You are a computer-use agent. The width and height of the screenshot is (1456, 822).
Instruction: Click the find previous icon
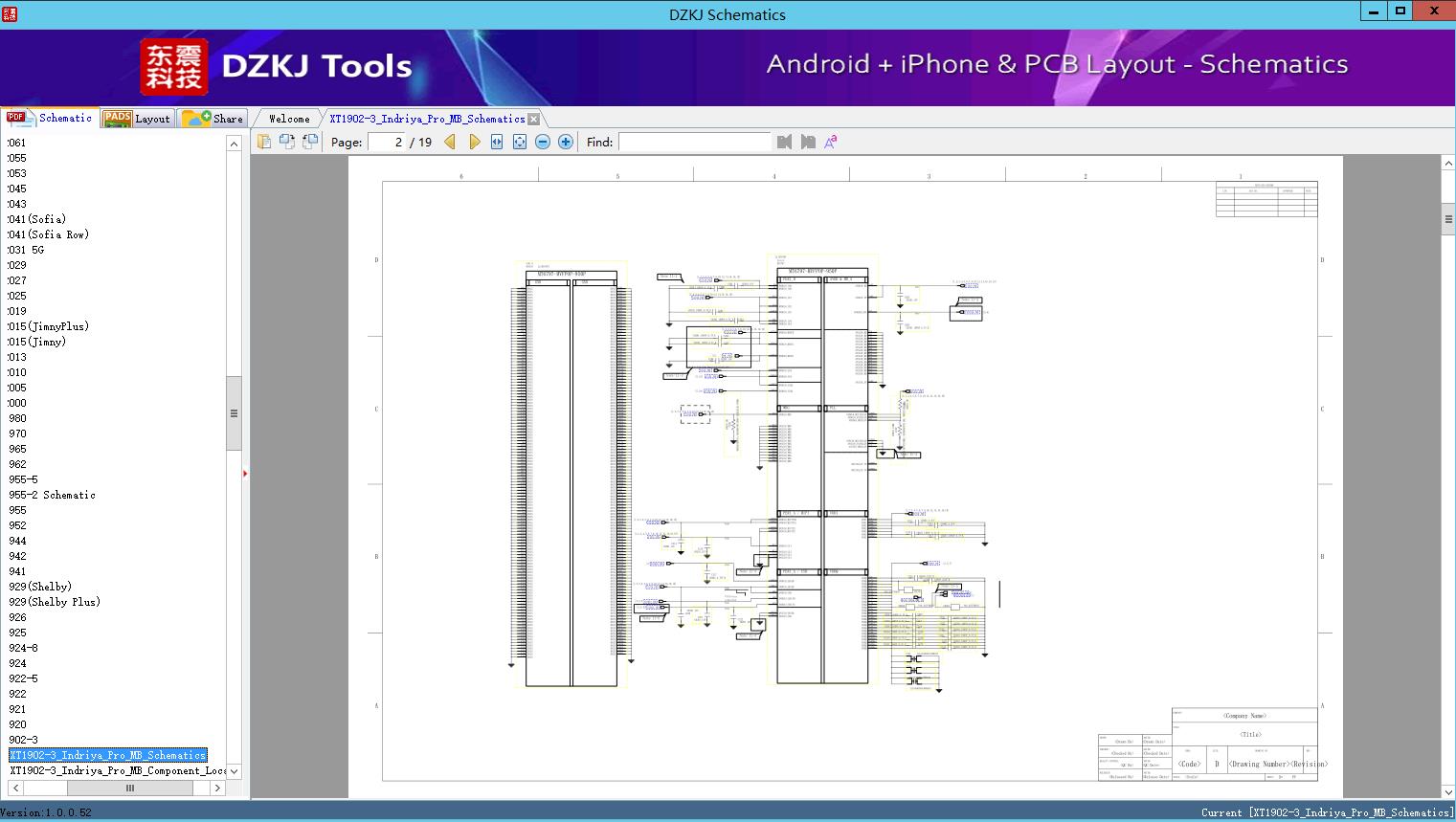pos(785,142)
